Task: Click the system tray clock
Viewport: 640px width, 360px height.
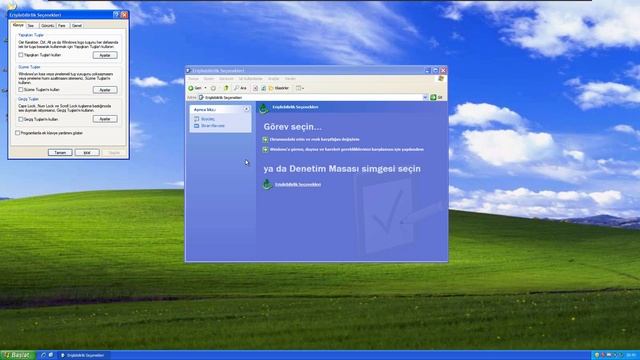Action: [632, 356]
